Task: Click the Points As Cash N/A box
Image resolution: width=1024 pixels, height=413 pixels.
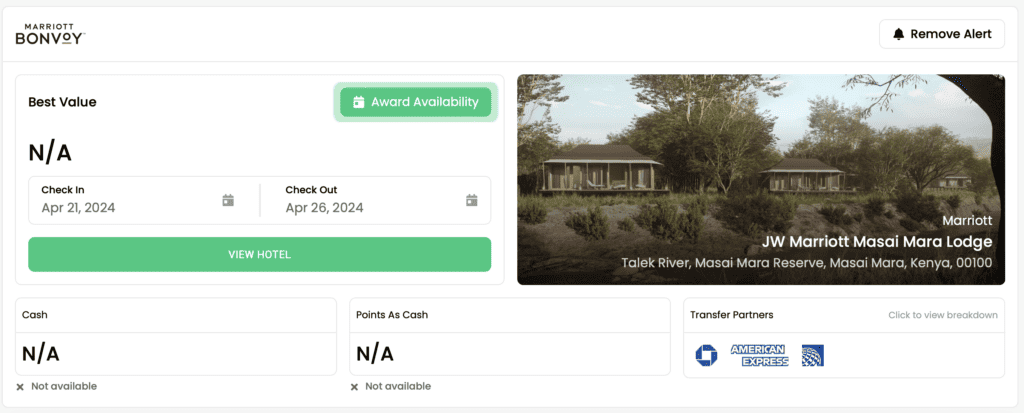Action: 510,353
